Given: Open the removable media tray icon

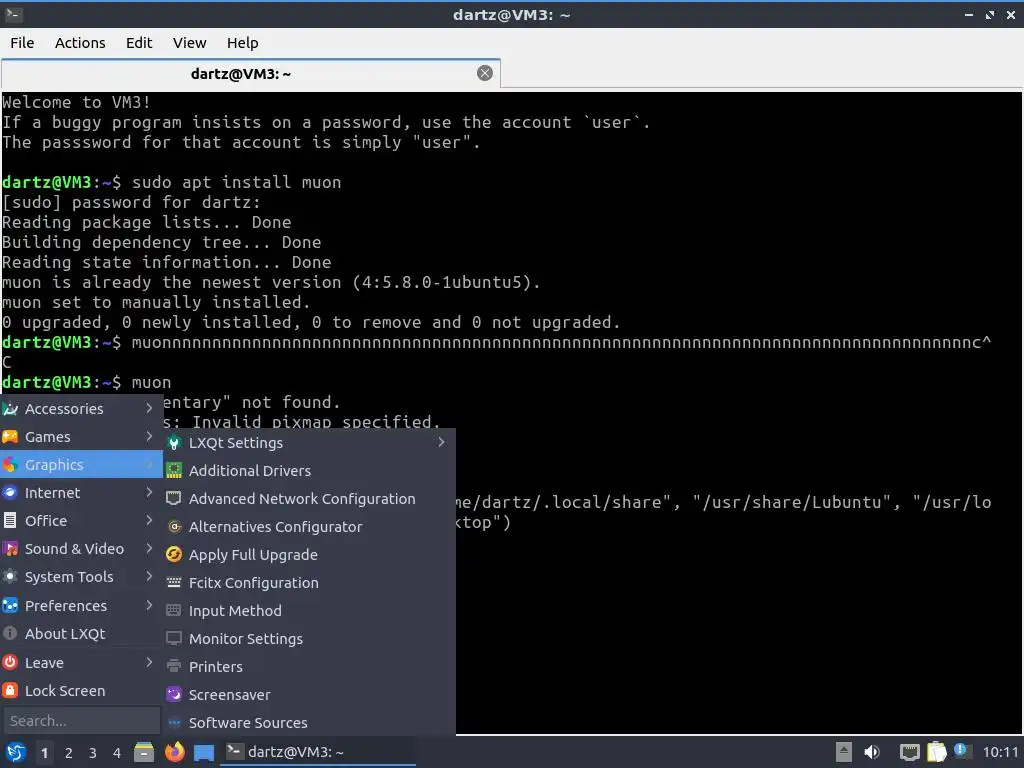Looking at the screenshot, I should coord(844,752).
